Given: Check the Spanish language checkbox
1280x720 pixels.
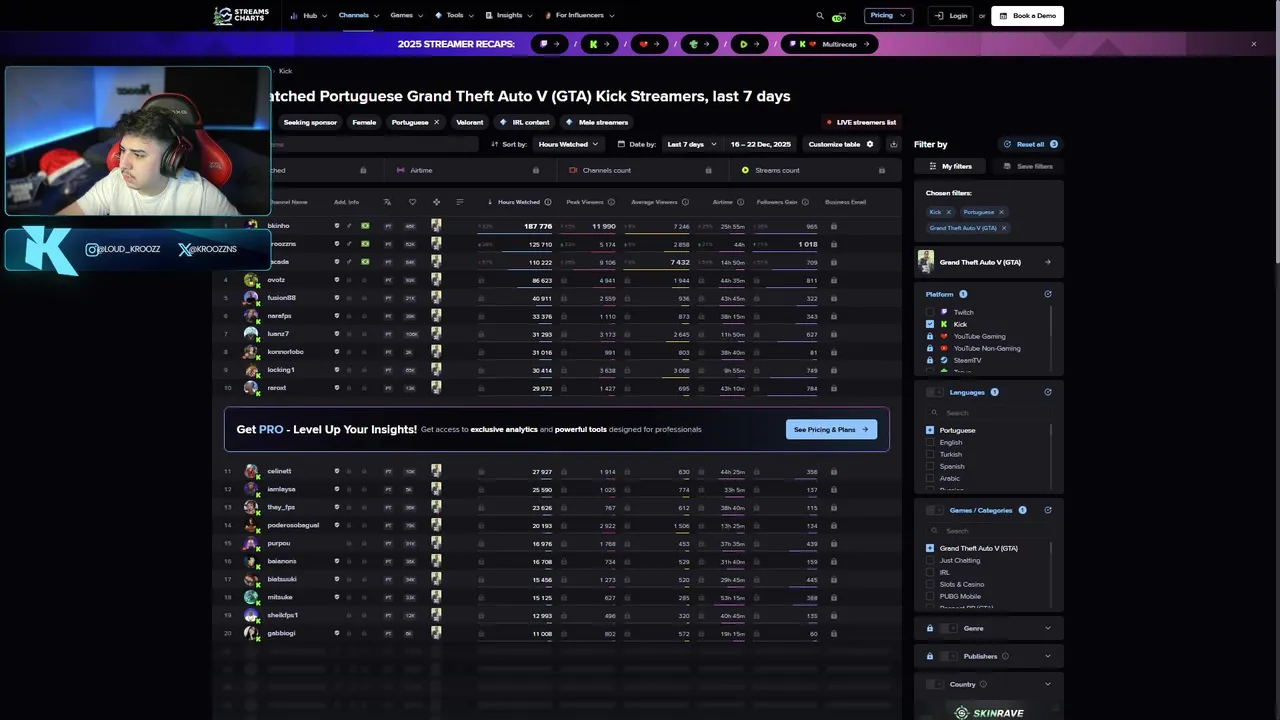Looking at the screenshot, I should 930,466.
